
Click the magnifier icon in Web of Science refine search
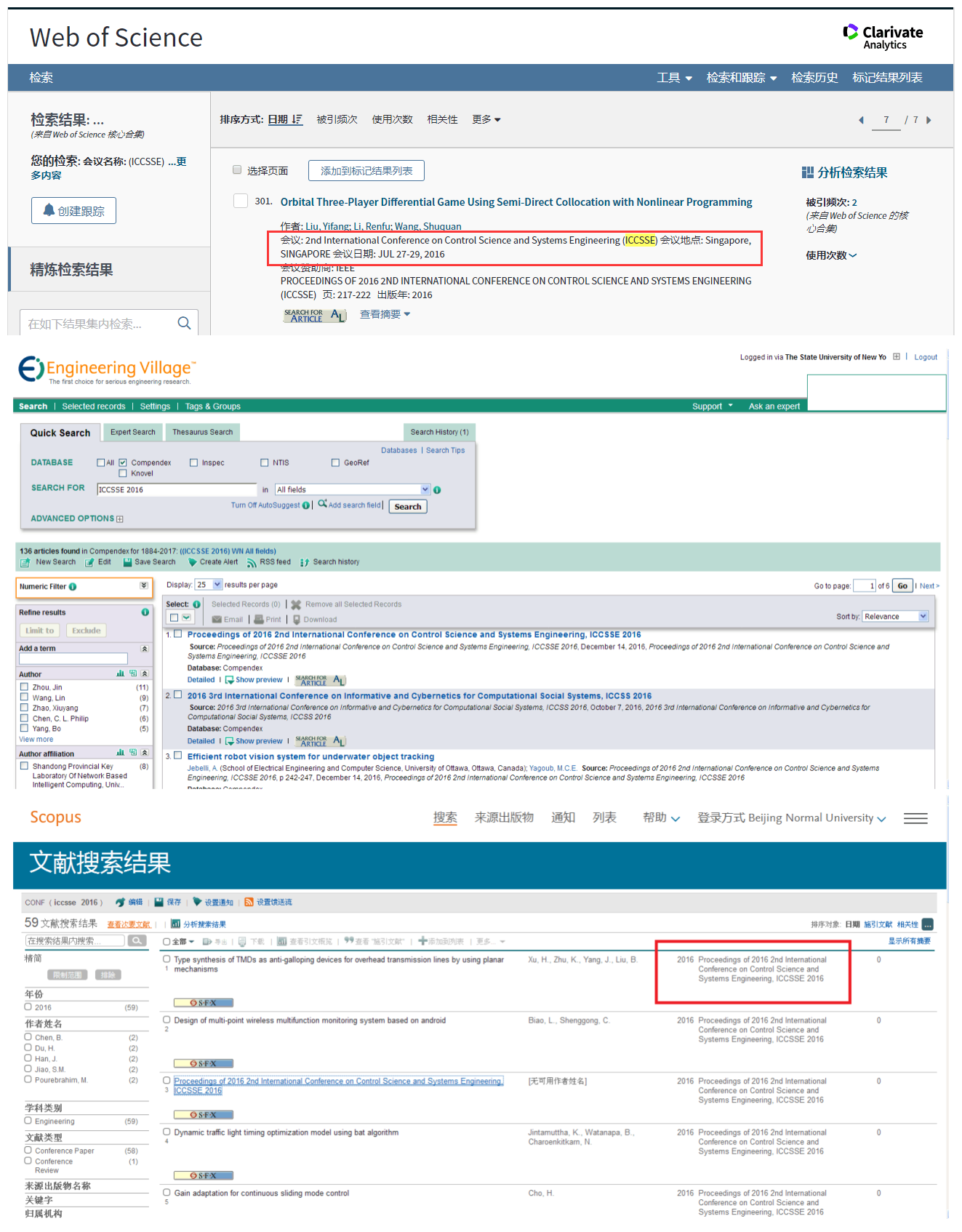(x=185, y=323)
